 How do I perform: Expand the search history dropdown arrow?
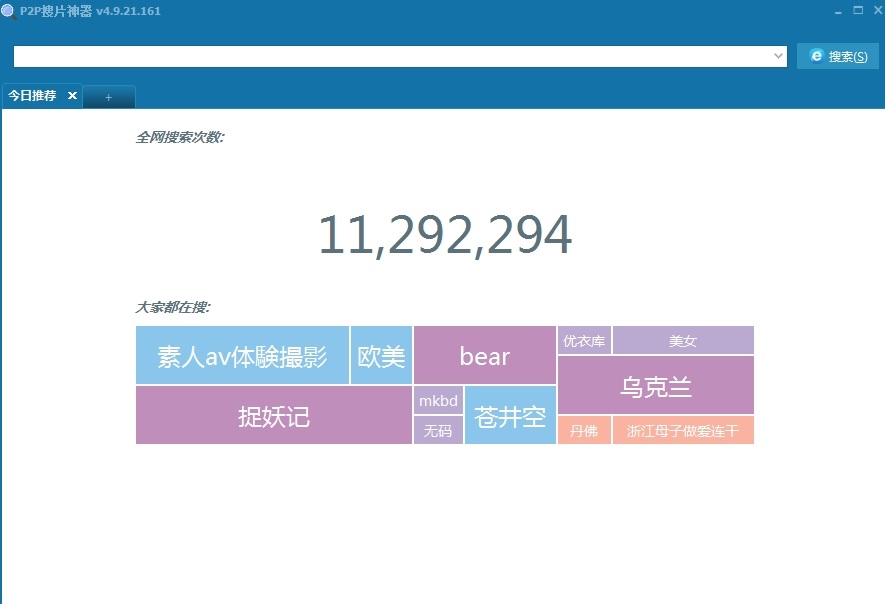[x=779, y=56]
